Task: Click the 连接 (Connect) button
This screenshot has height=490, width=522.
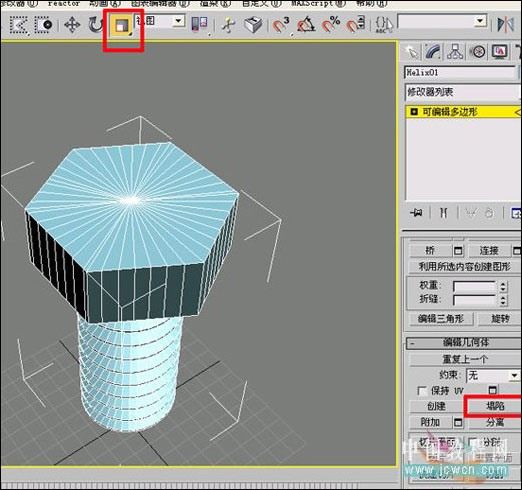Action: click(489, 250)
